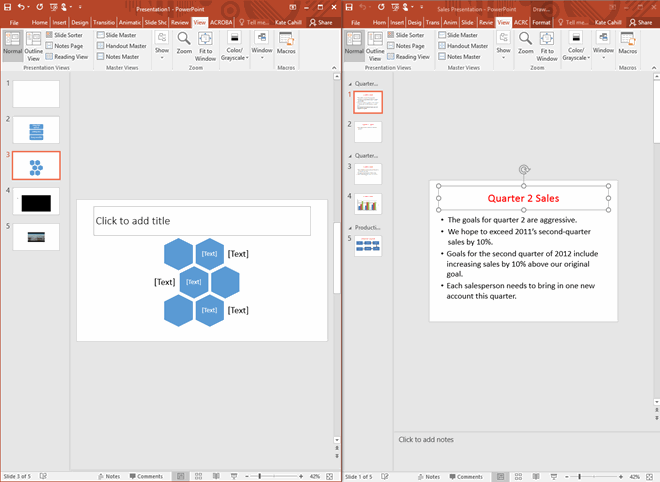Click zoom slider handle in left status bar
This screenshot has height=482, width=660.
tap(260, 476)
